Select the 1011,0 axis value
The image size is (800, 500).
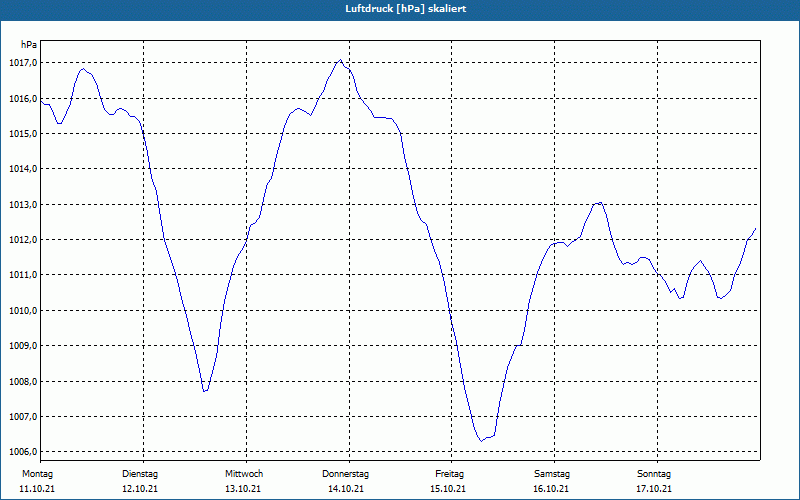point(23,275)
